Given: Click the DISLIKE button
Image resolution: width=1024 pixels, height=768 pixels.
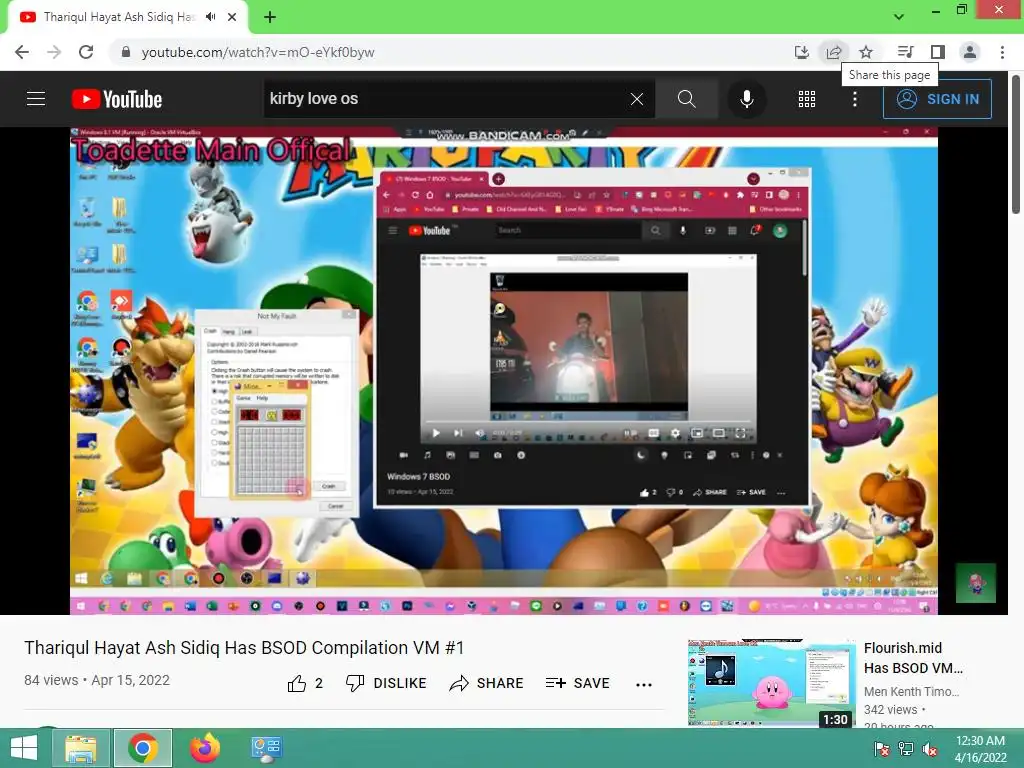Looking at the screenshot, I should (x=386, y=683).
